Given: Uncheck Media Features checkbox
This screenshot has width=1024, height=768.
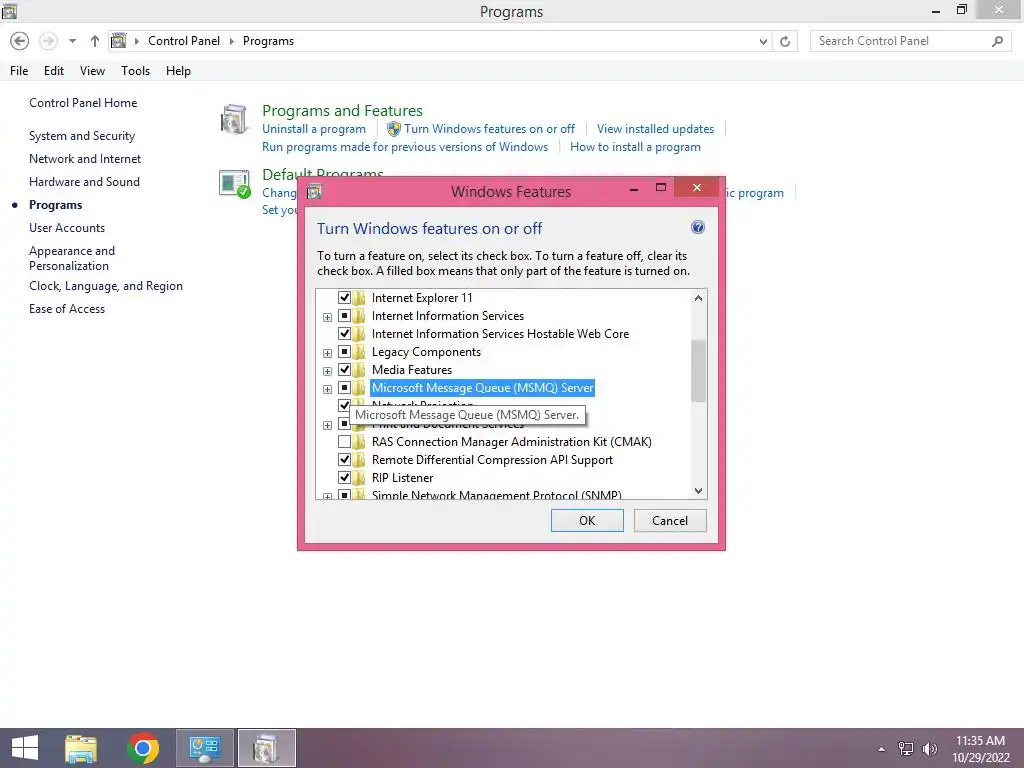Looking at the screenshot, I should pos(344,370).
